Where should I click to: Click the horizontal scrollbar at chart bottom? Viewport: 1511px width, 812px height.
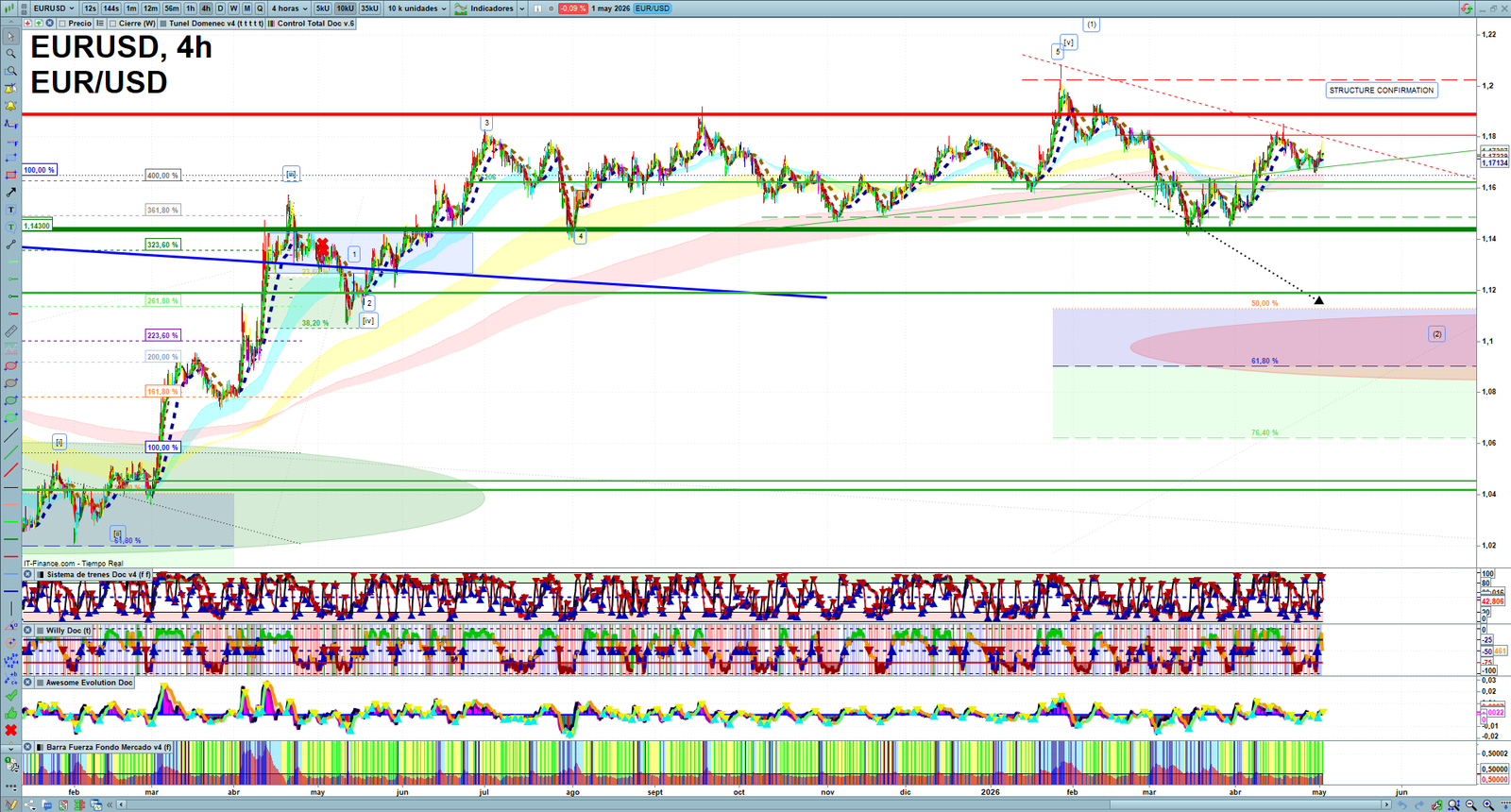click(755, 804)
